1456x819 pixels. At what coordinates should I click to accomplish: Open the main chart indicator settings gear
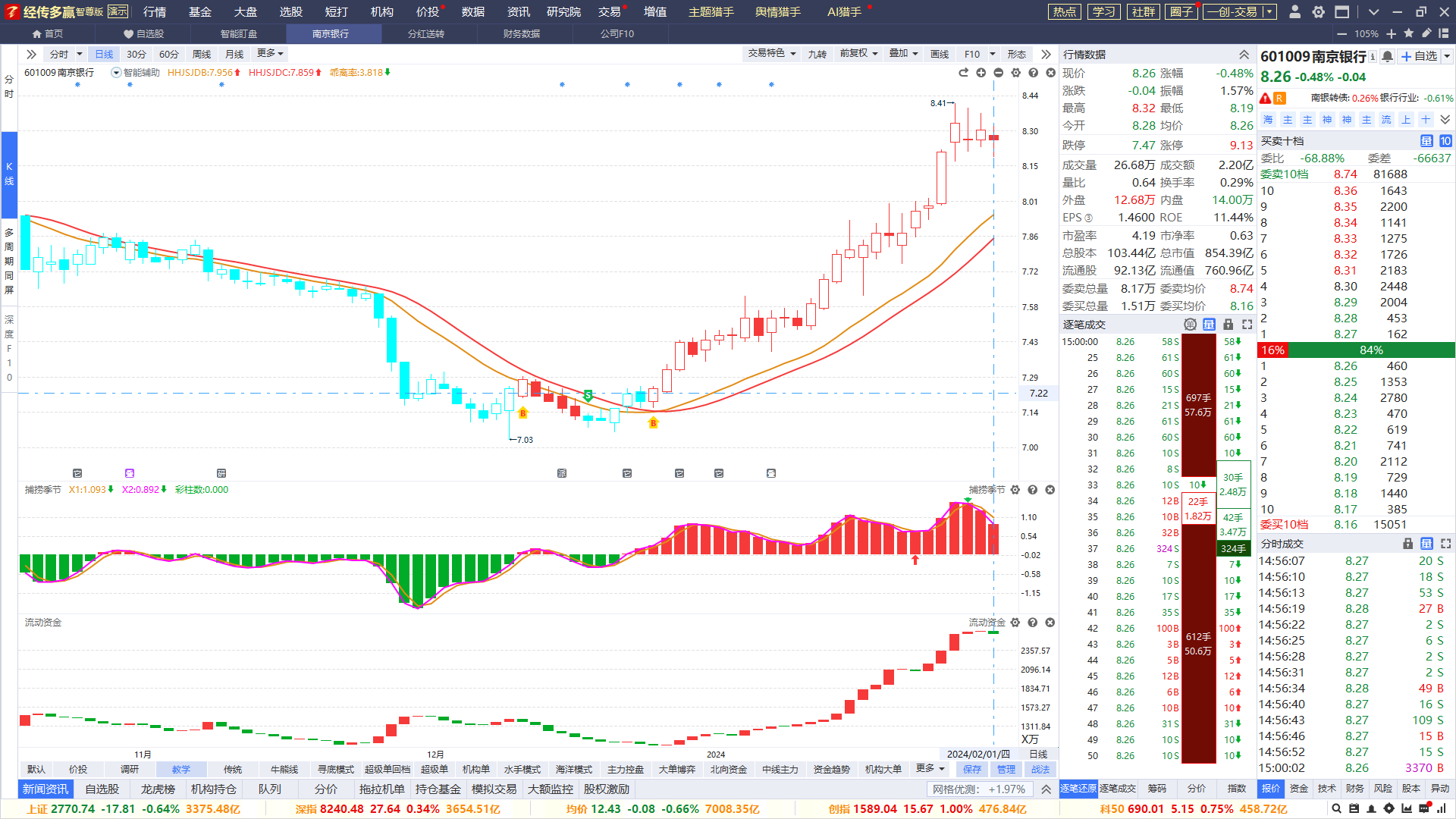coord(1016,73)
